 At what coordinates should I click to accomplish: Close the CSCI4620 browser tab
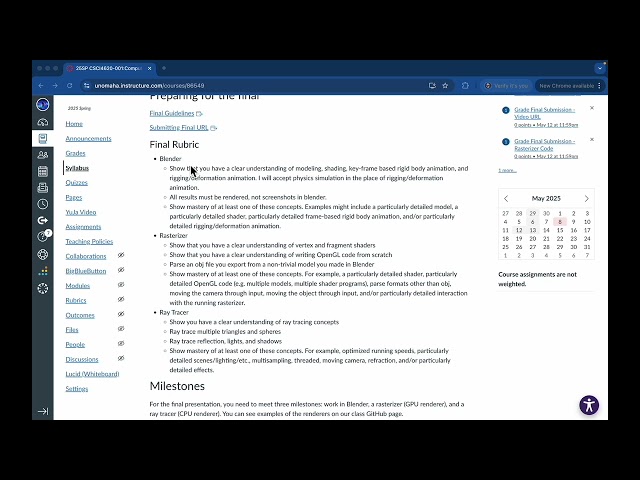tap(149, 68)
